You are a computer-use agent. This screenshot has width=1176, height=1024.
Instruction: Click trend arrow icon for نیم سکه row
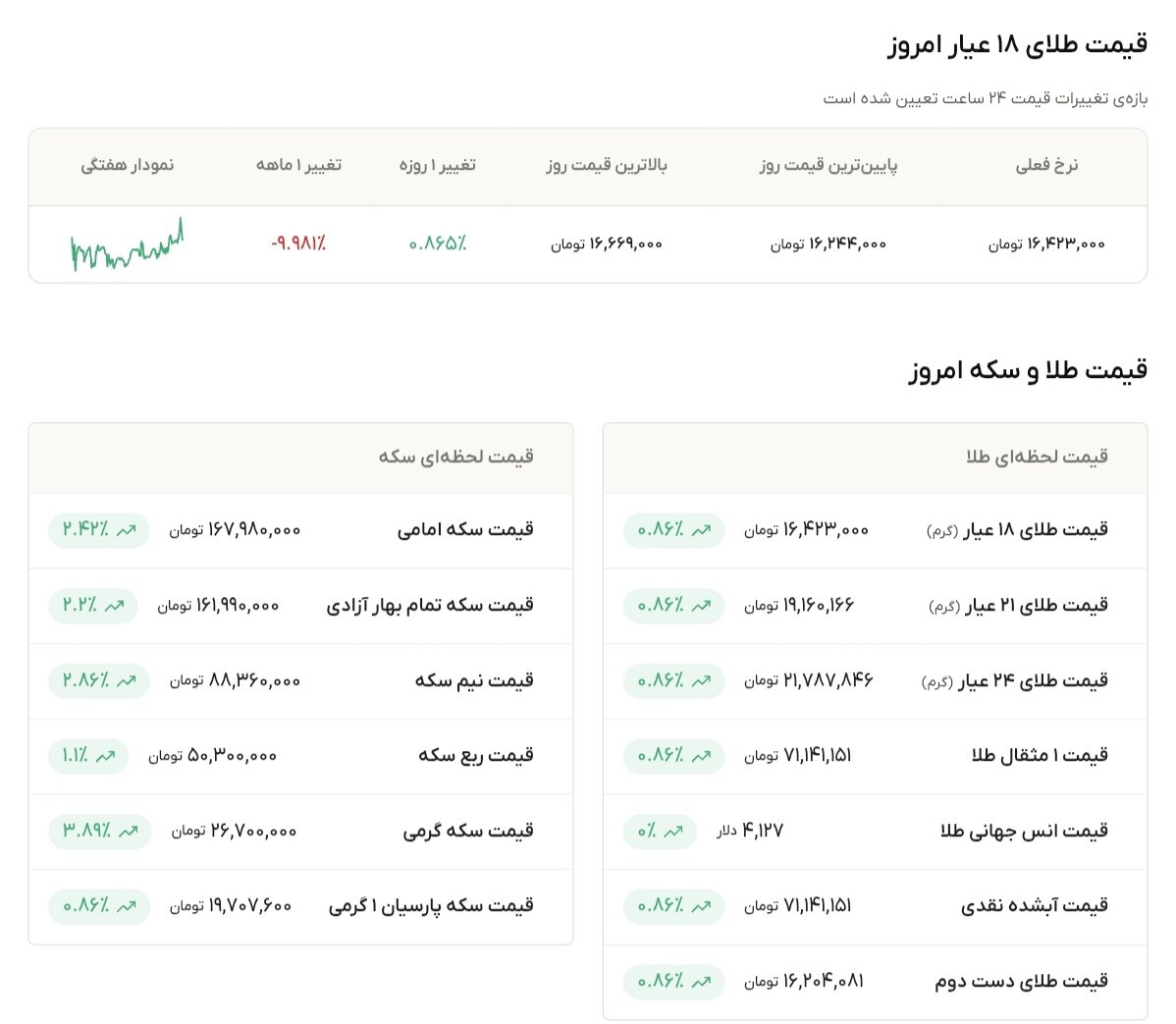coord(126,681)
